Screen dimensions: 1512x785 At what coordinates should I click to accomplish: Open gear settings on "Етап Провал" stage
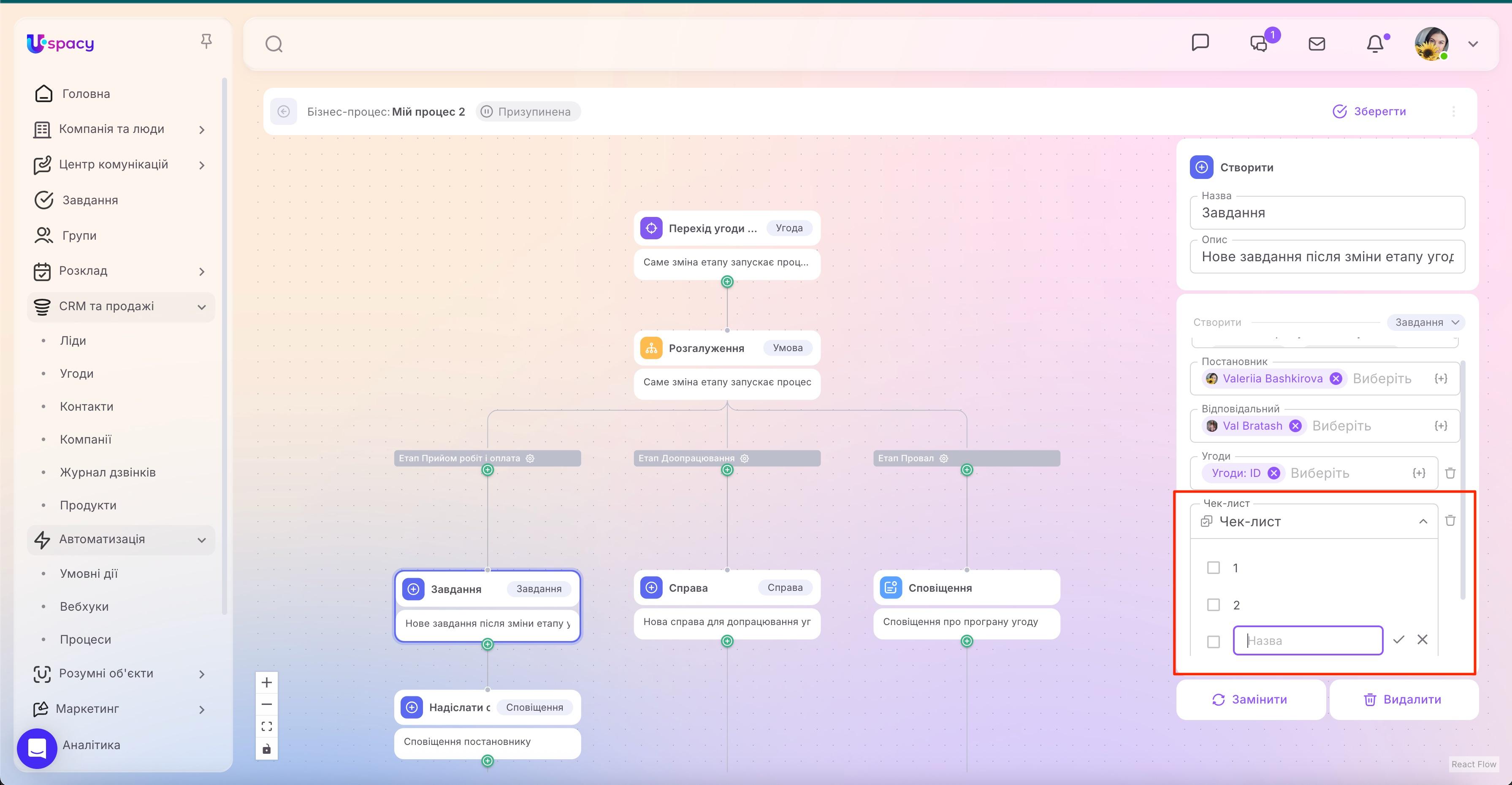coord(944,458)
